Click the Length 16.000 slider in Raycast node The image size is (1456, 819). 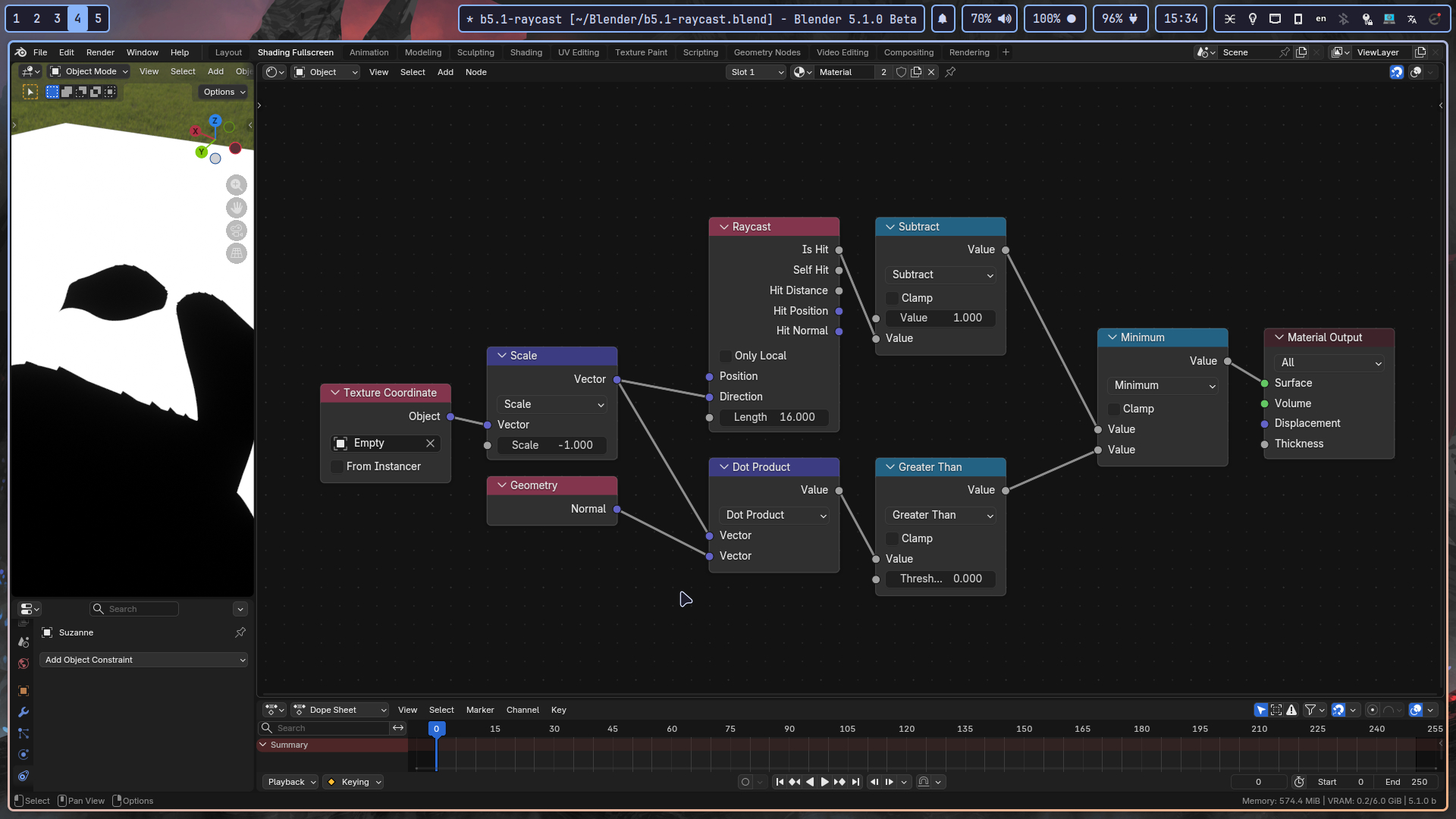(773, 417)
